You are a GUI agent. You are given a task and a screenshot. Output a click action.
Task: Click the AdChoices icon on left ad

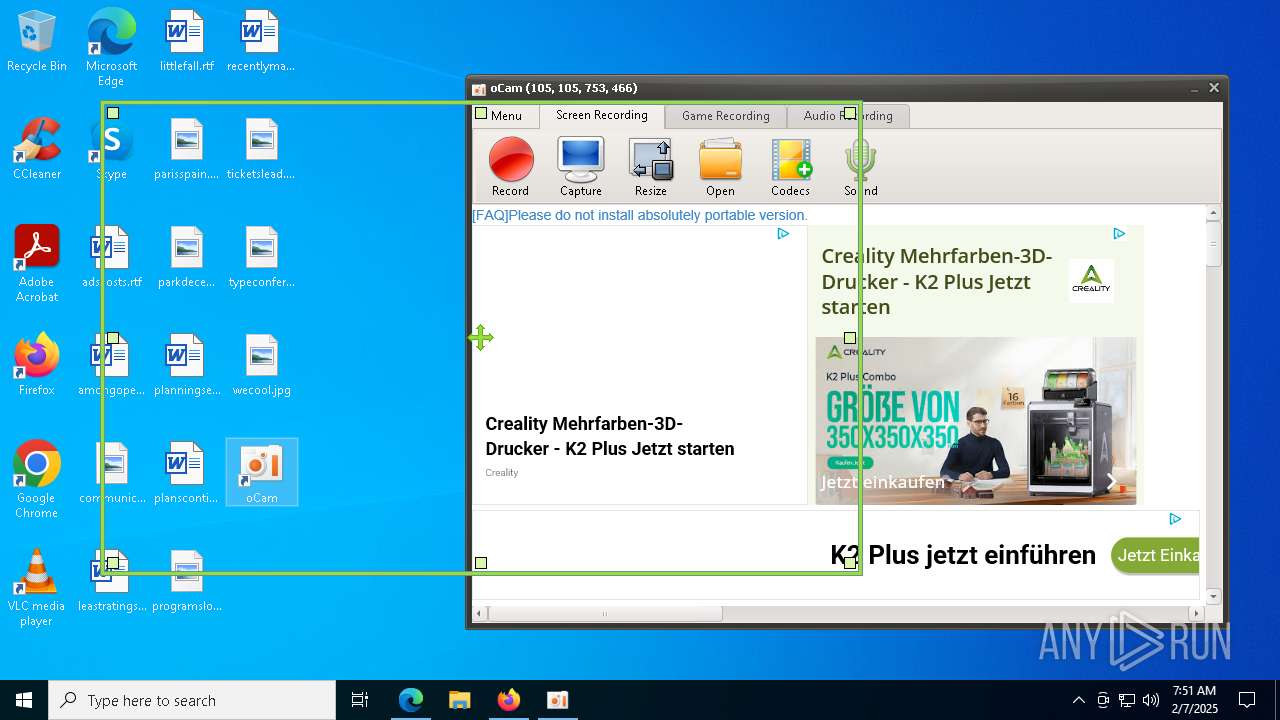(783, 234)
